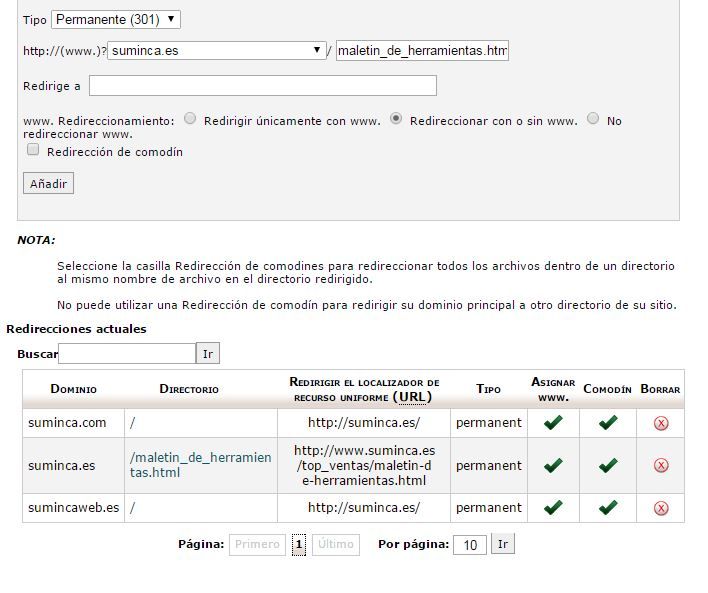Click the http://suminca.es/ URL in suminca.com row
The height and width of the screenshot is (593, 708).
coord(364,423)
